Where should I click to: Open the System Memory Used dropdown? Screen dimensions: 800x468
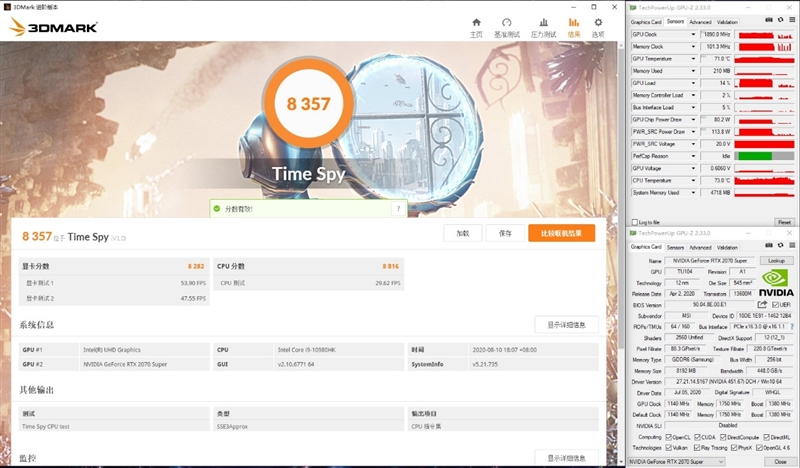[x=693, y=192]
